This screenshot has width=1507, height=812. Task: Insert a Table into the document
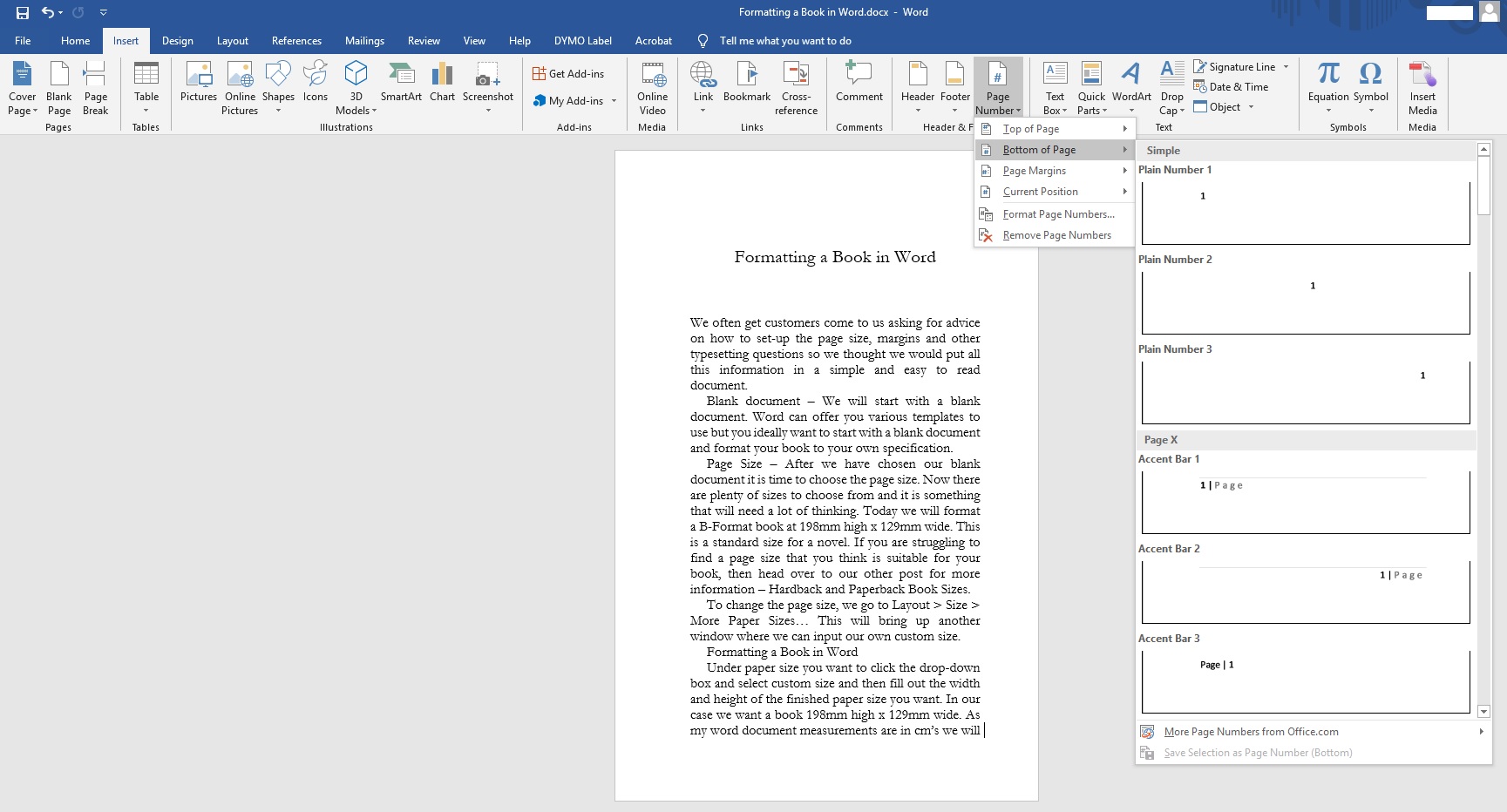point(146,86)
